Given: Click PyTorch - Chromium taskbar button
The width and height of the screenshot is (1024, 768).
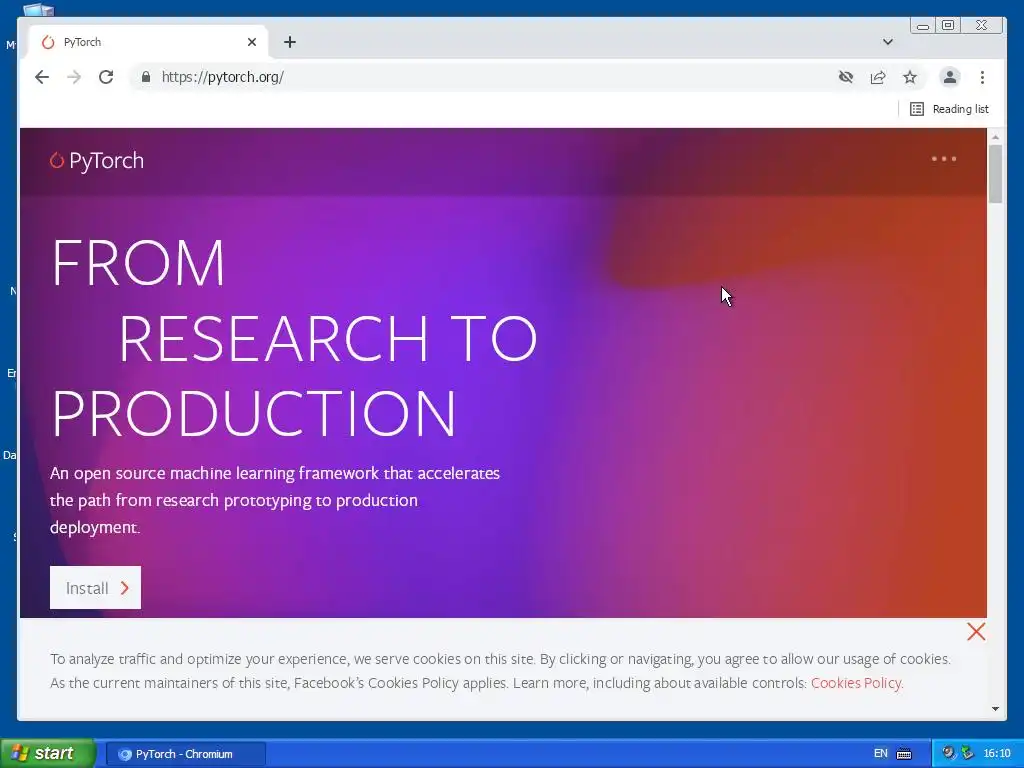Looking at the screenshot, I should (x=185, y=754).
